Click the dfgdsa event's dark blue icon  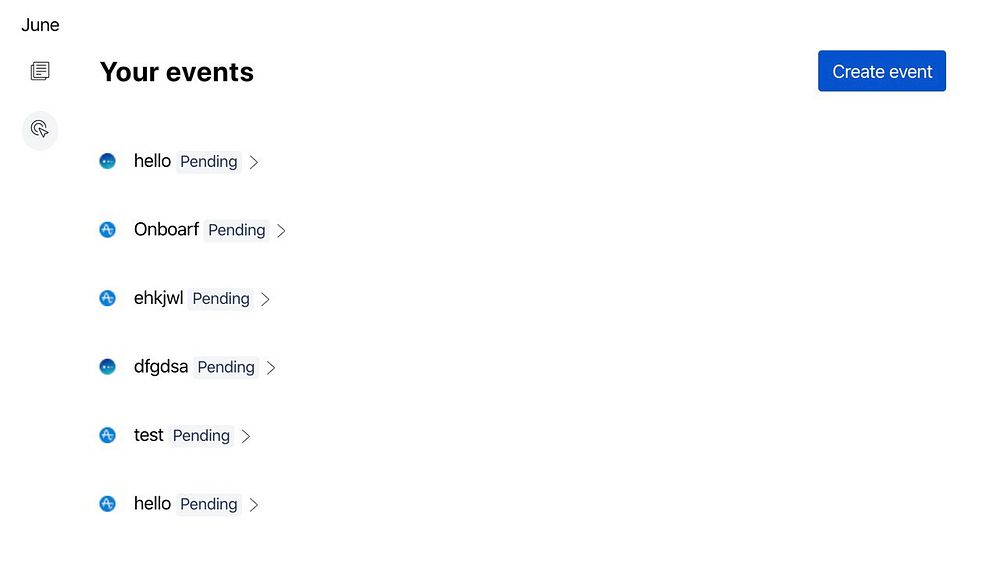(x=108, y=367)
